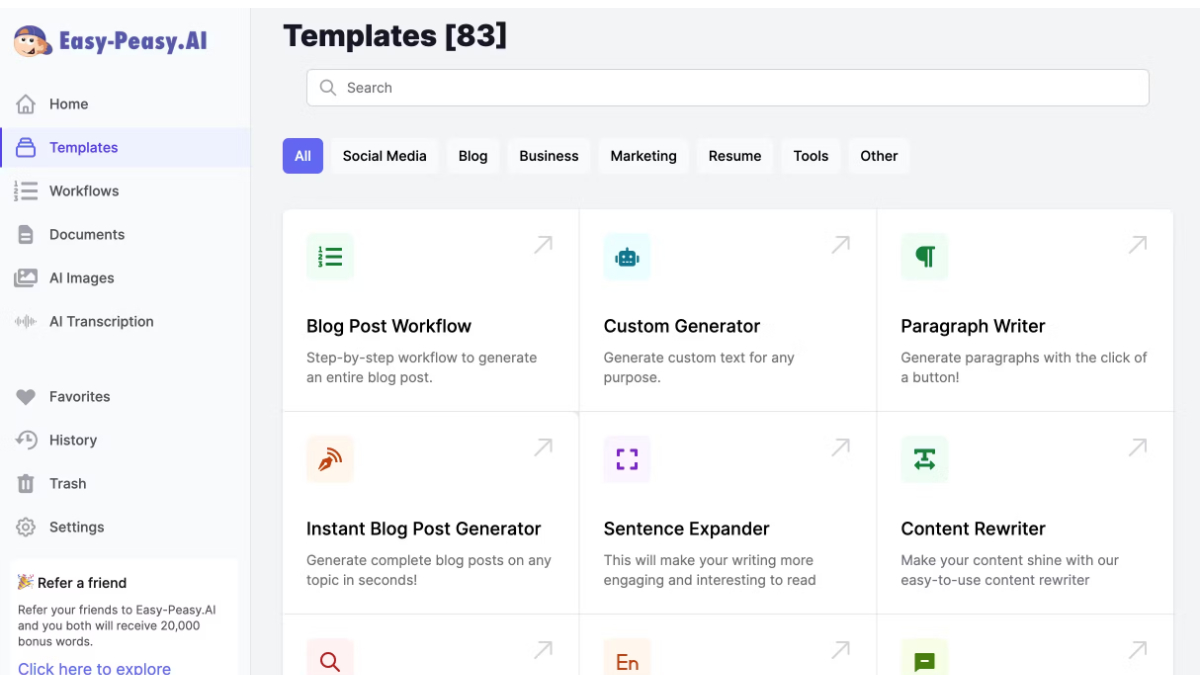Viewport: 1200px width, 675px height.
Task: Focus the templates Search field
Action: coord(728,88)
